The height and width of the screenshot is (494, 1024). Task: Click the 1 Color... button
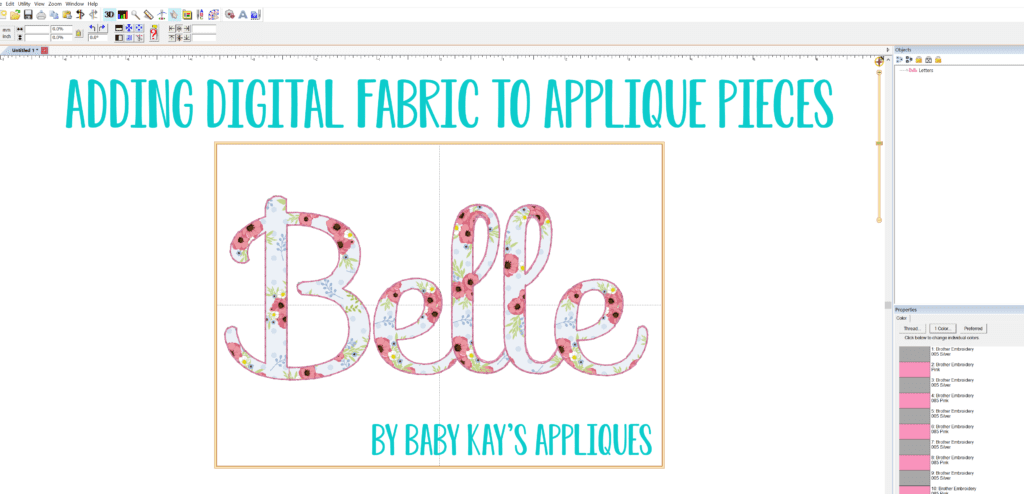tap(941, 329)
